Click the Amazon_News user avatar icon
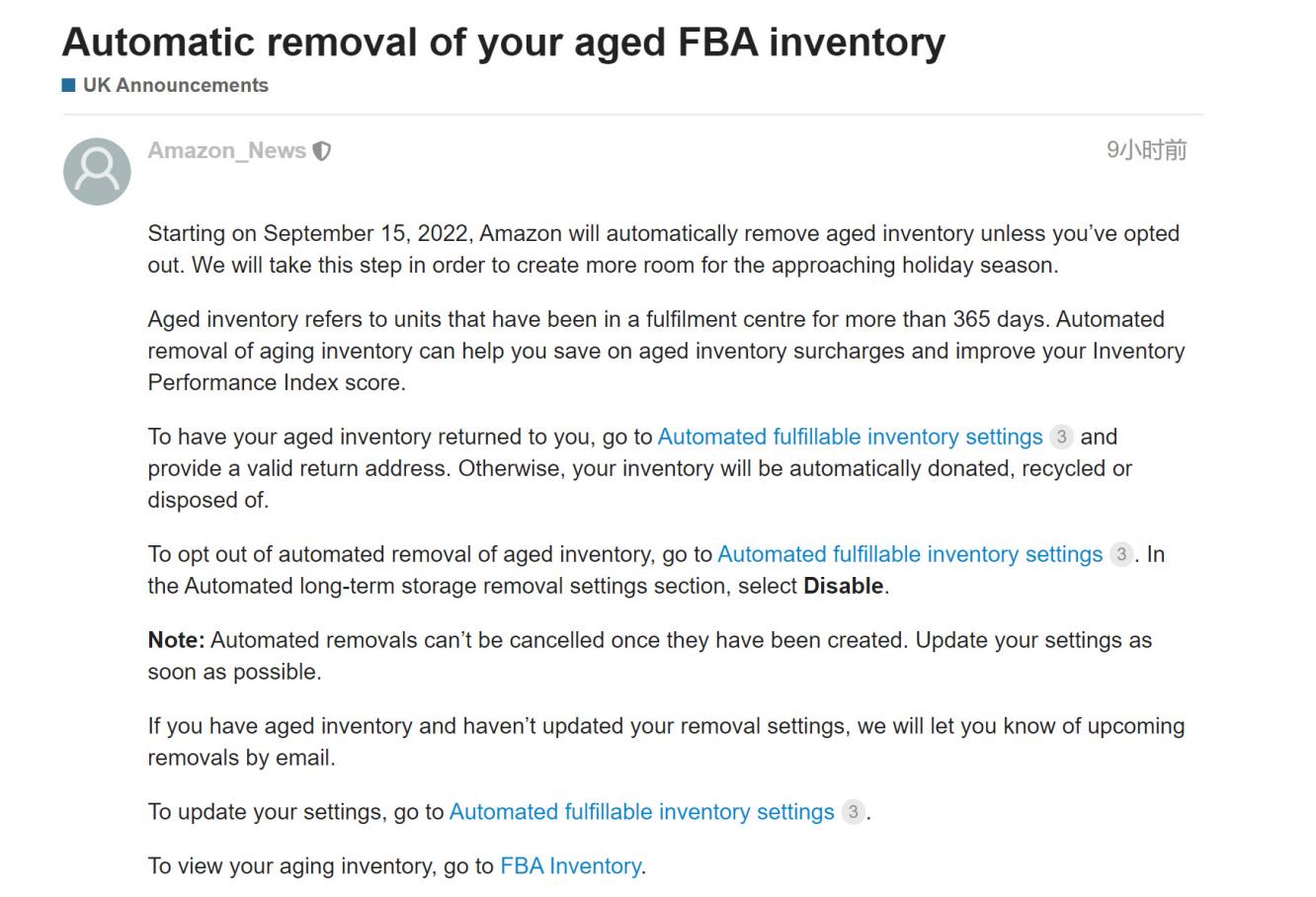 (97, 172)
